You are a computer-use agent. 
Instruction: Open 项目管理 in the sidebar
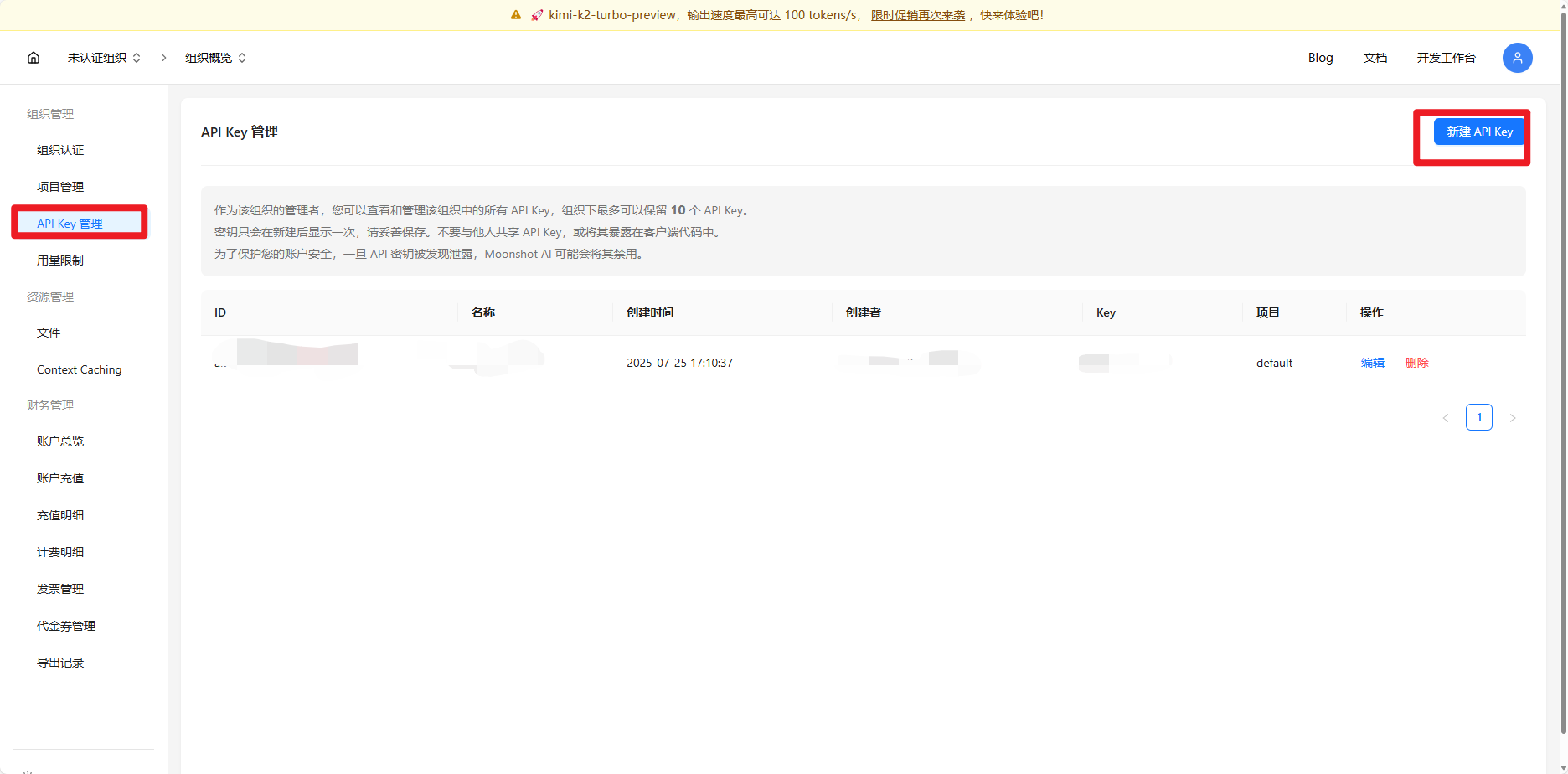[60, 187]
